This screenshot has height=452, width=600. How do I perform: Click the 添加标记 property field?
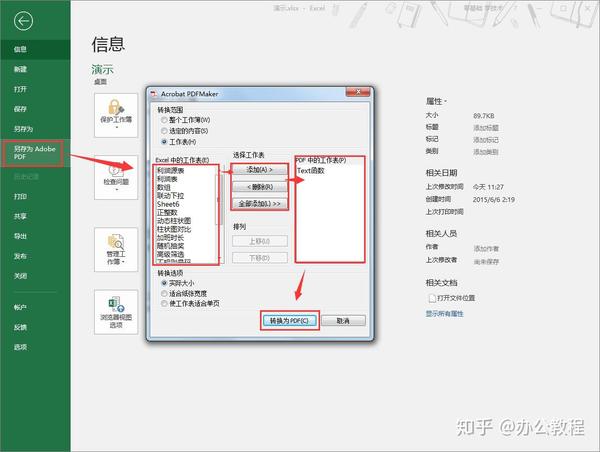486,140
